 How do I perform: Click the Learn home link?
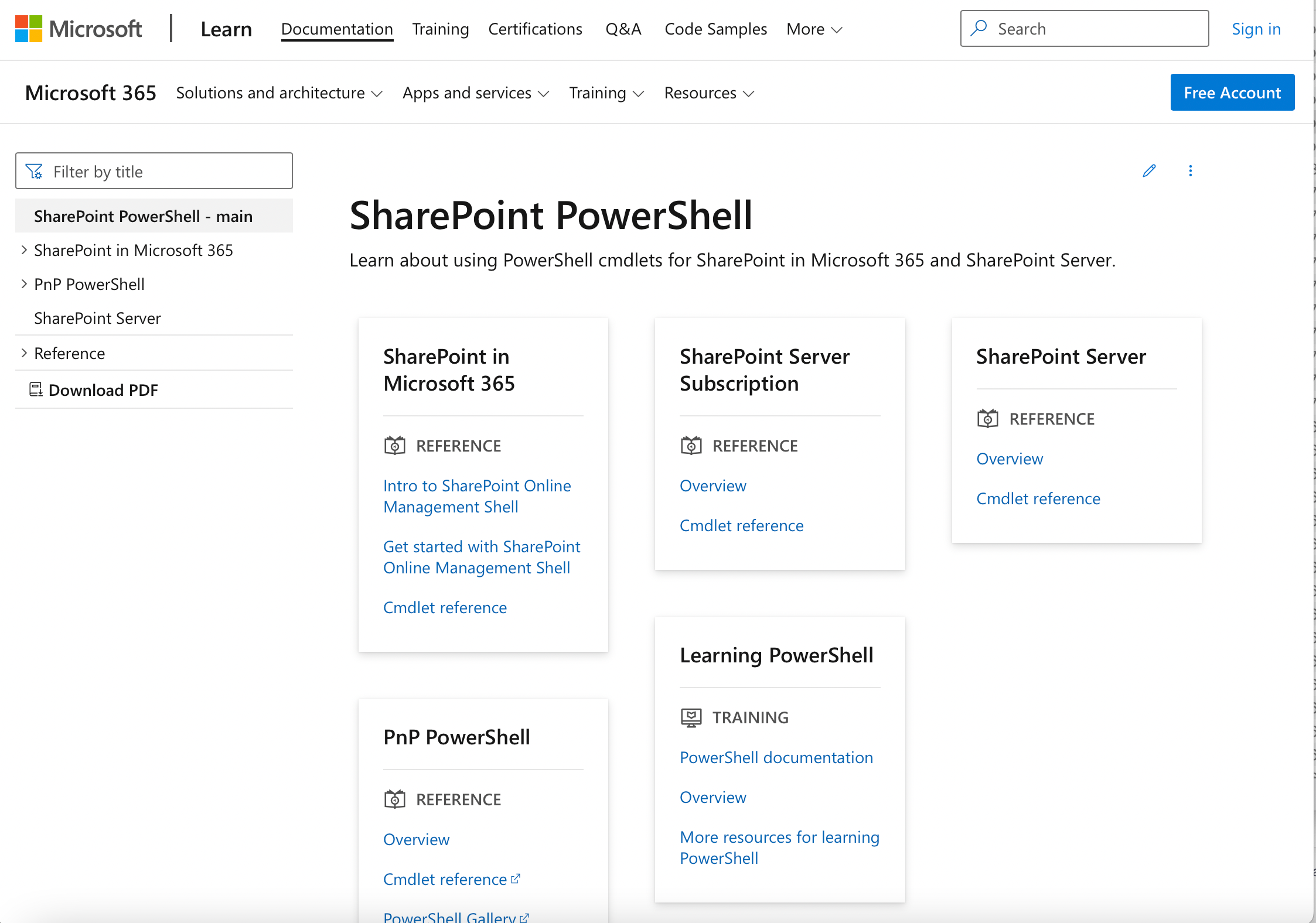[x=226, y=29]
